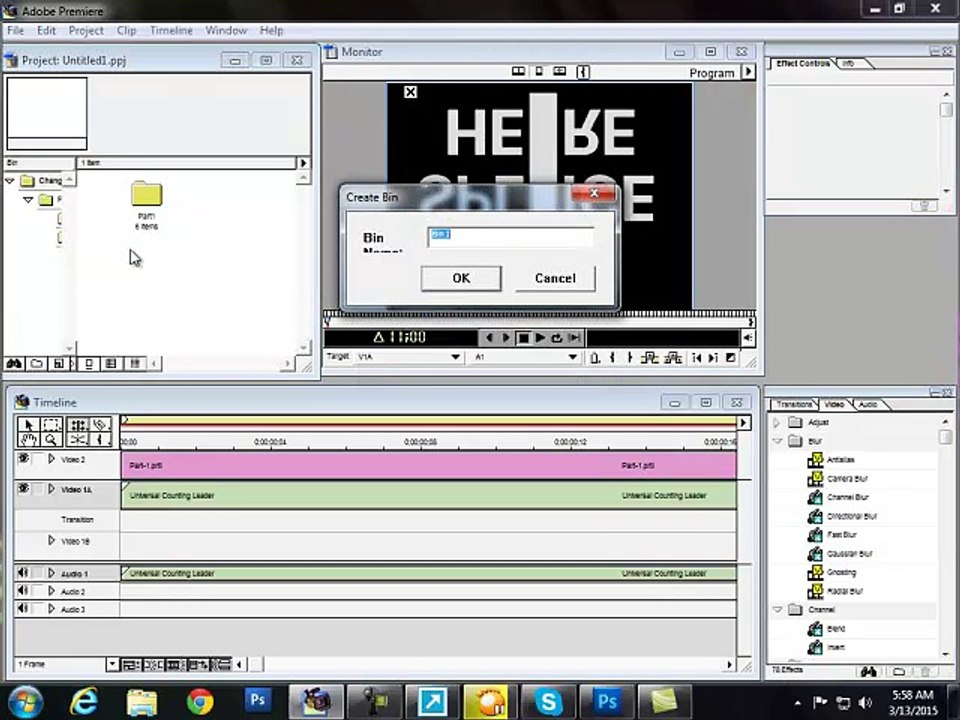Open the audio target A1 dropdown
Image resolution: width=960 pixels, height=720 pixels.
[573, 357]
